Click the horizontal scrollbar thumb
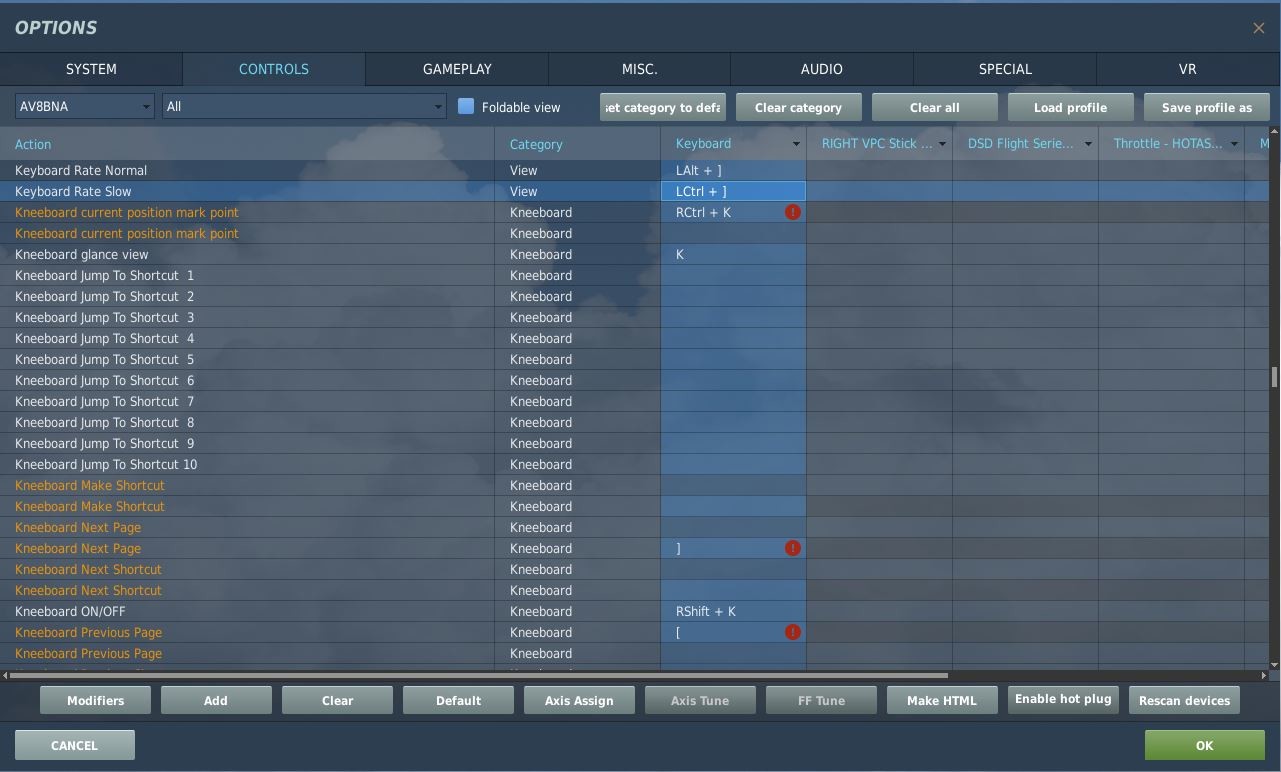The height and width of the screenshot is (772, 1281). click(478, 675)
